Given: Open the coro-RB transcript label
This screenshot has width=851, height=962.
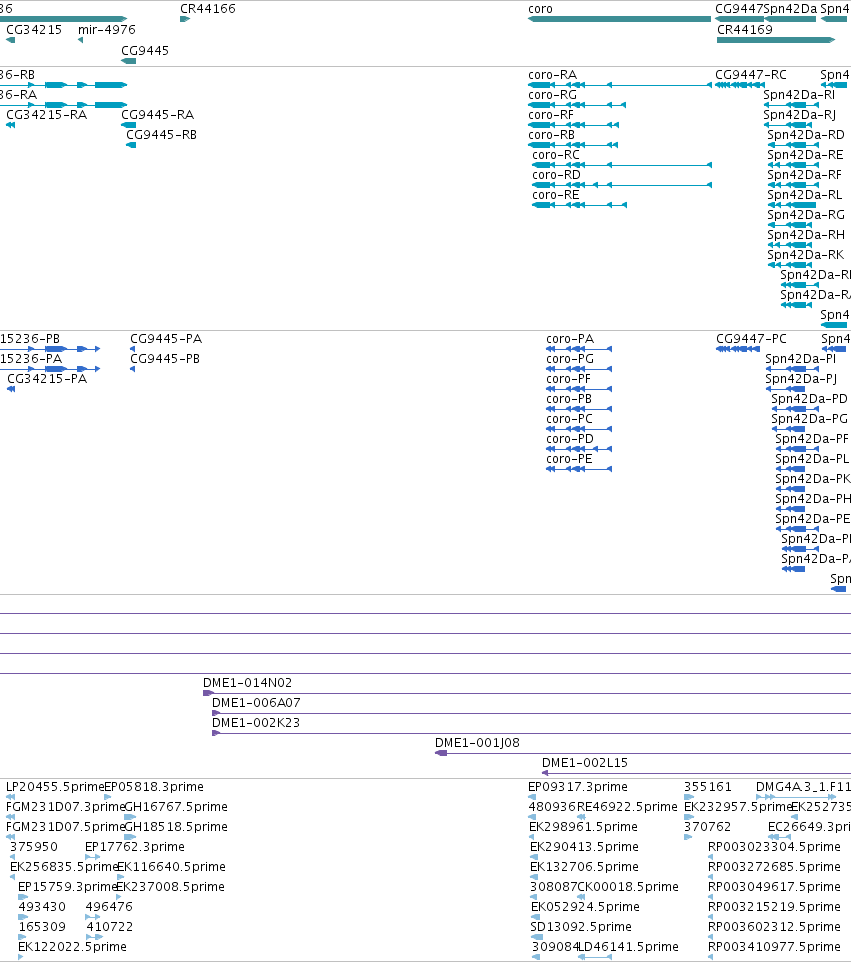Looking at the screenshot, I should 552,134.
